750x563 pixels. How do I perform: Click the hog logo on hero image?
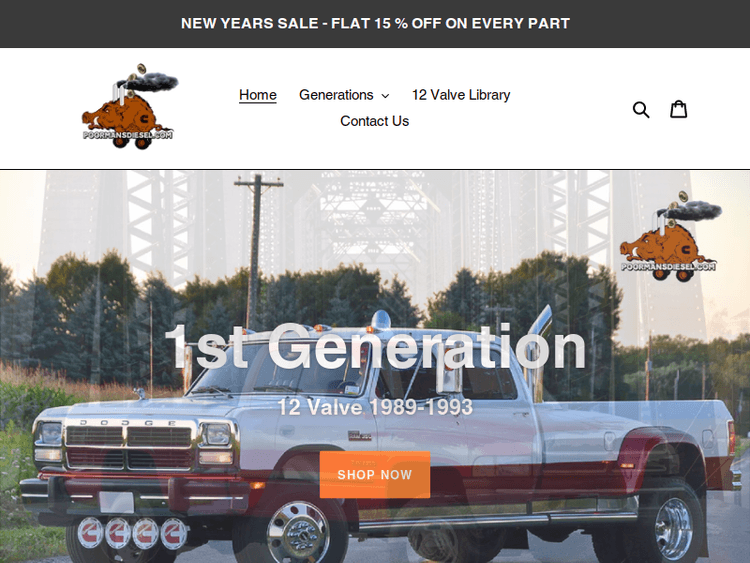pos(670,236)
